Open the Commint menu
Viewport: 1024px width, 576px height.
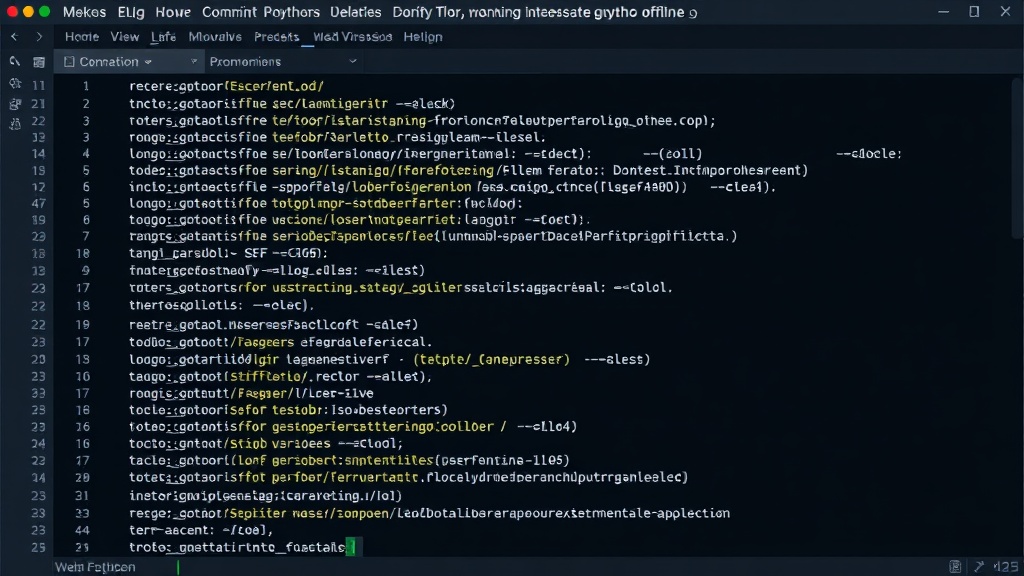click(x=229, y=12)
